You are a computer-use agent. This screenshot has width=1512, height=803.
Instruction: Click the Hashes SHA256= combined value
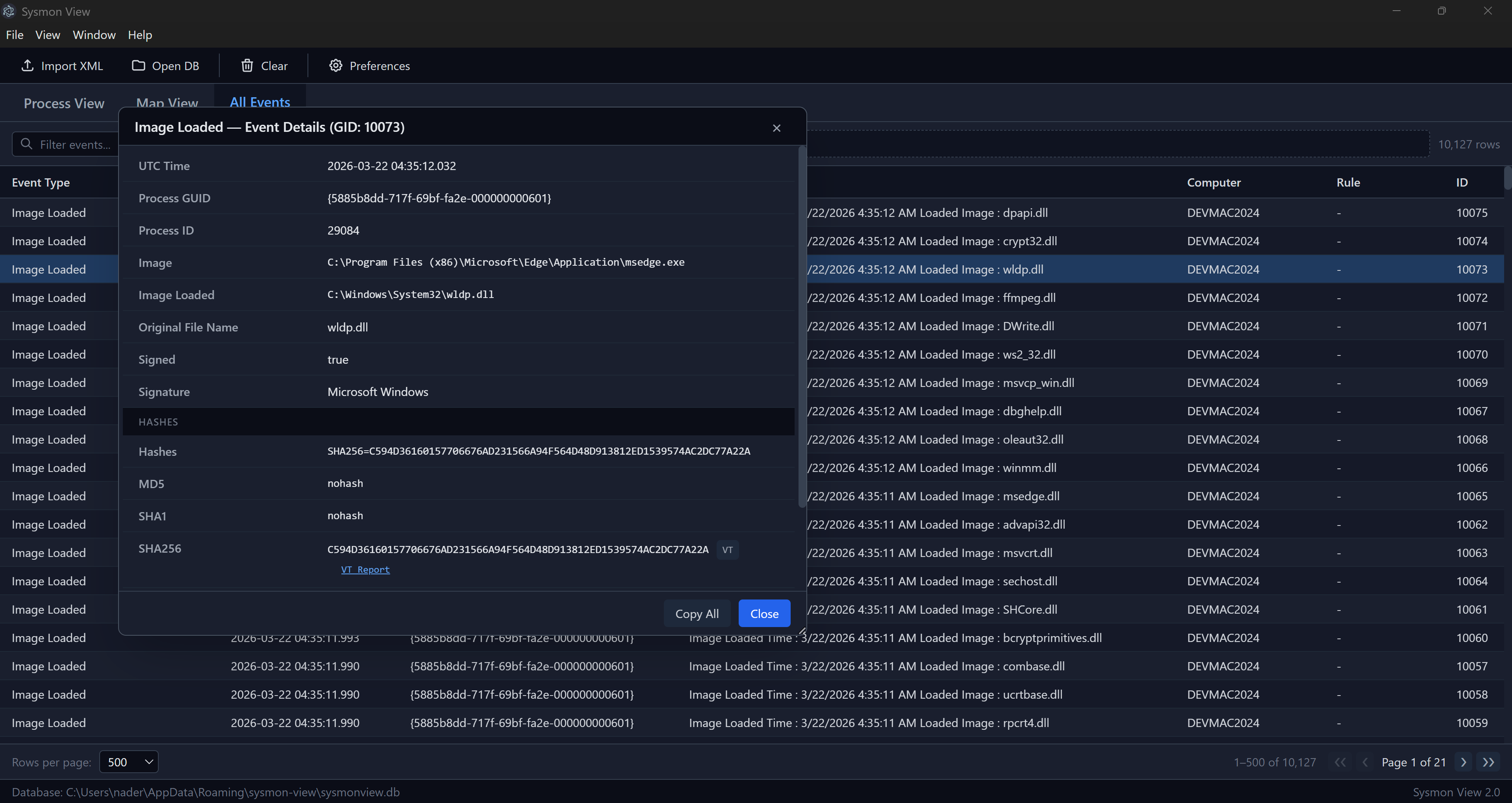click(539, 451)
